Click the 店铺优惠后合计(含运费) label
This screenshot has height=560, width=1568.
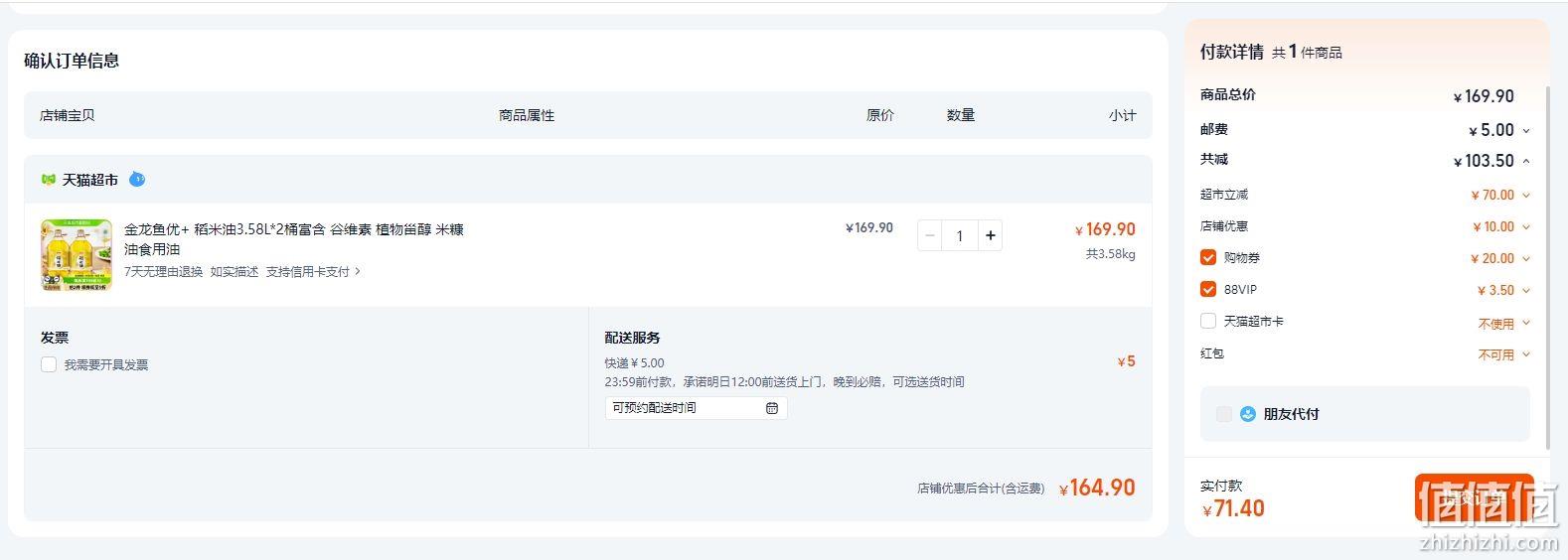[981, 489]
